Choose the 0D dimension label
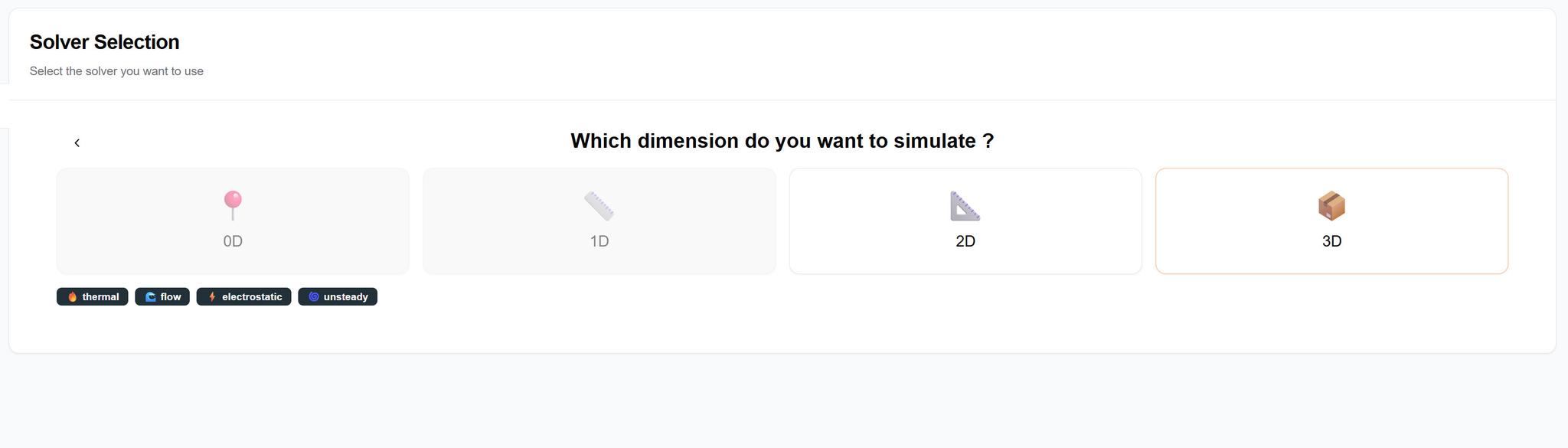Image resolution: width=1568 pixels, height=448 pixels. pyautogui.click(x=233, y=241)
